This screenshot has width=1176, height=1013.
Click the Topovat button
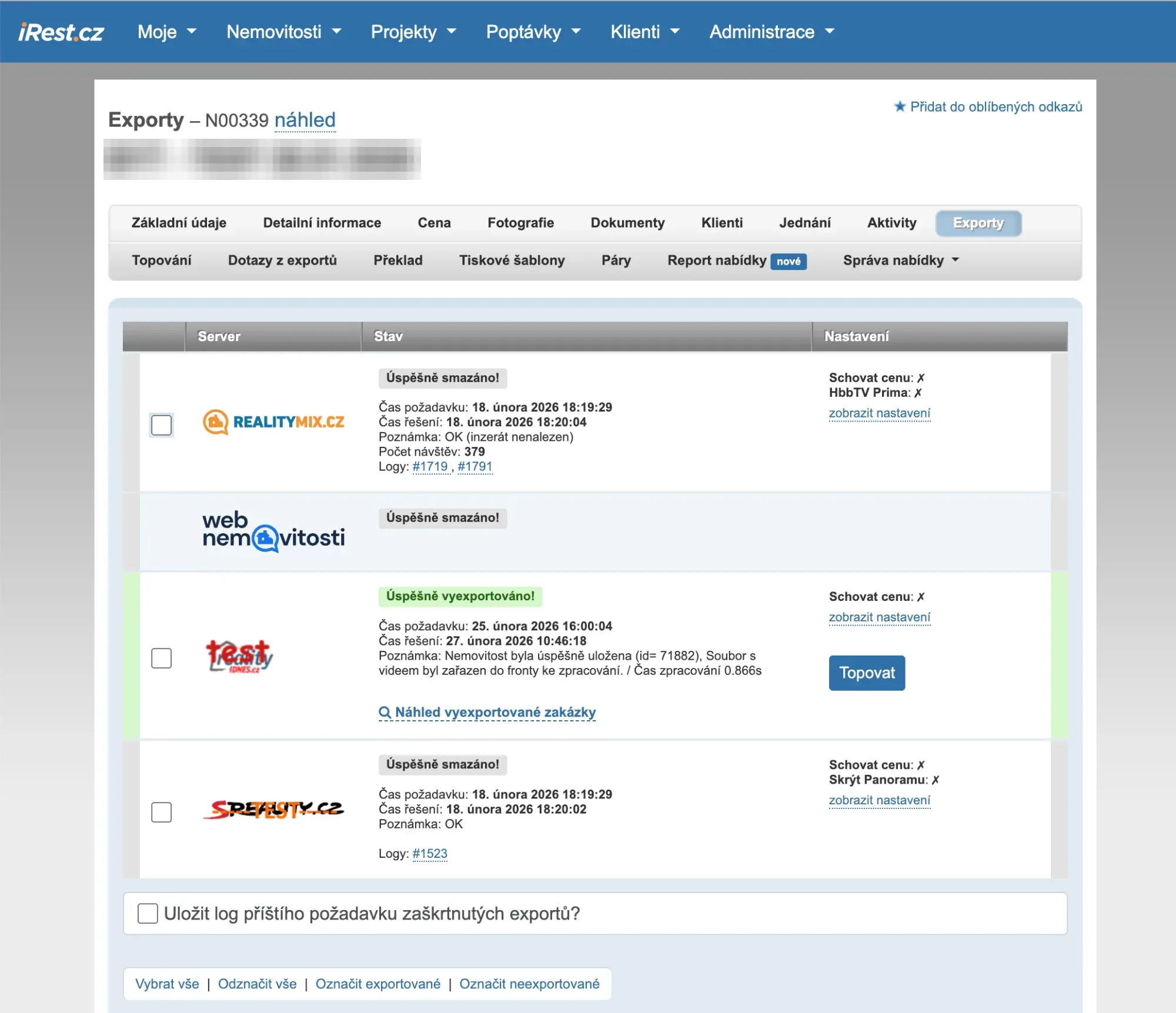(x=867, y=673)
